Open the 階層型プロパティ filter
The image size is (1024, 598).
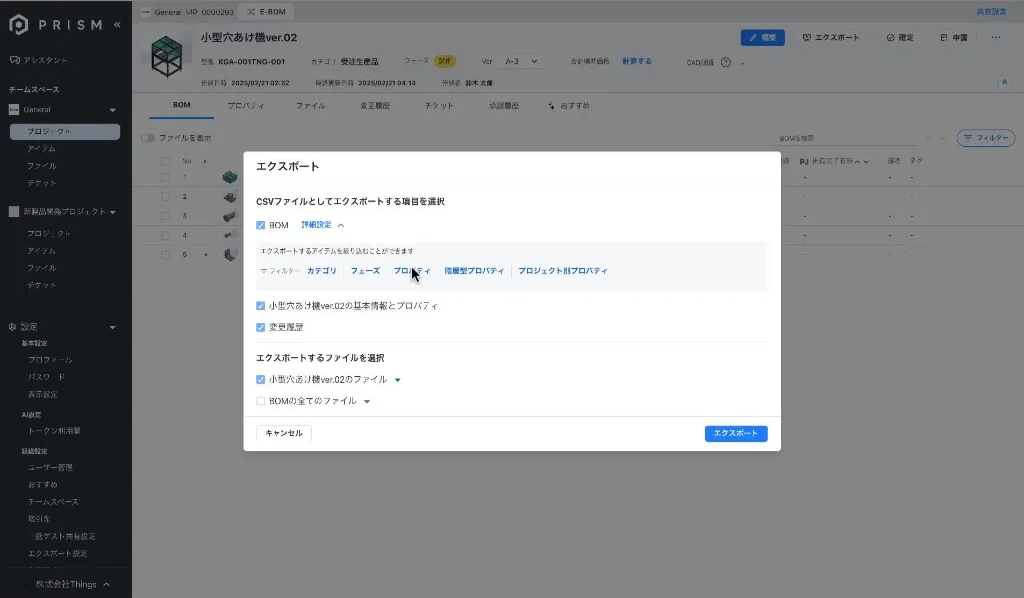coord(474,271)
